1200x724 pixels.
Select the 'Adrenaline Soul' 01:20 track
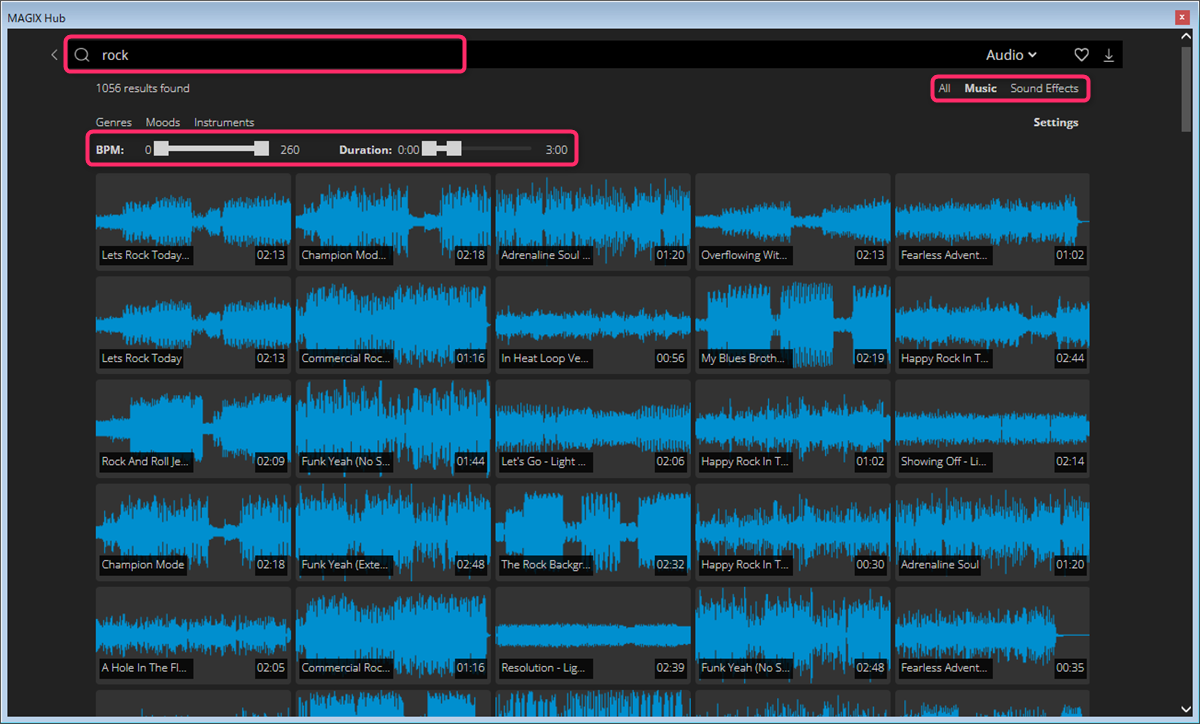coord(993,531)
